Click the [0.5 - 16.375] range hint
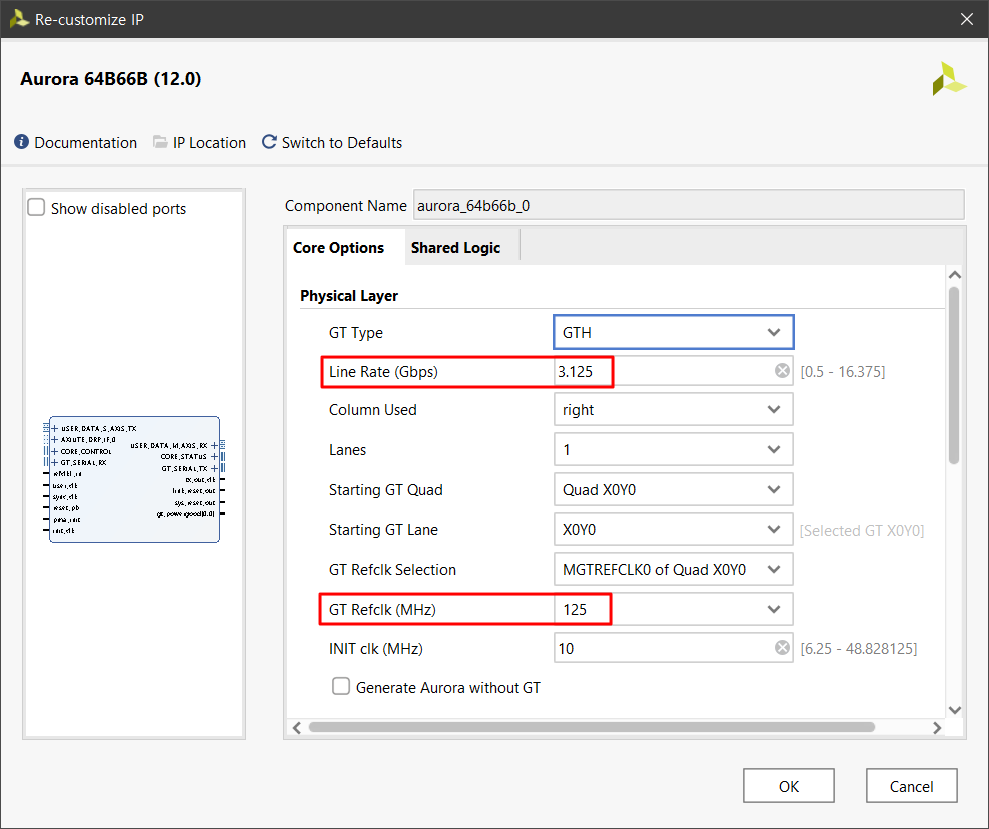This screenshot has width=989, height=829. 843,372
